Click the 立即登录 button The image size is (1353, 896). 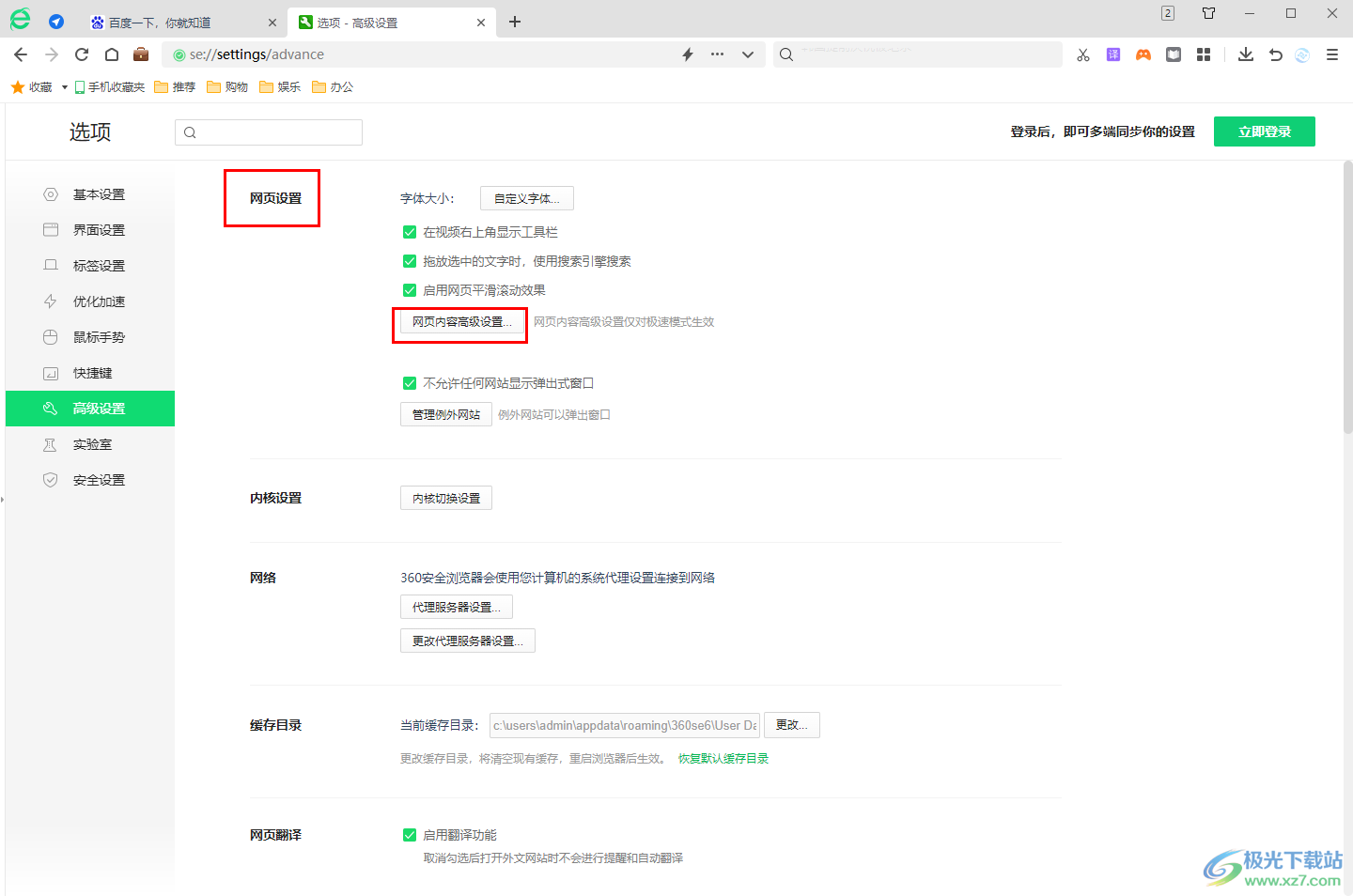point(1265,131)
